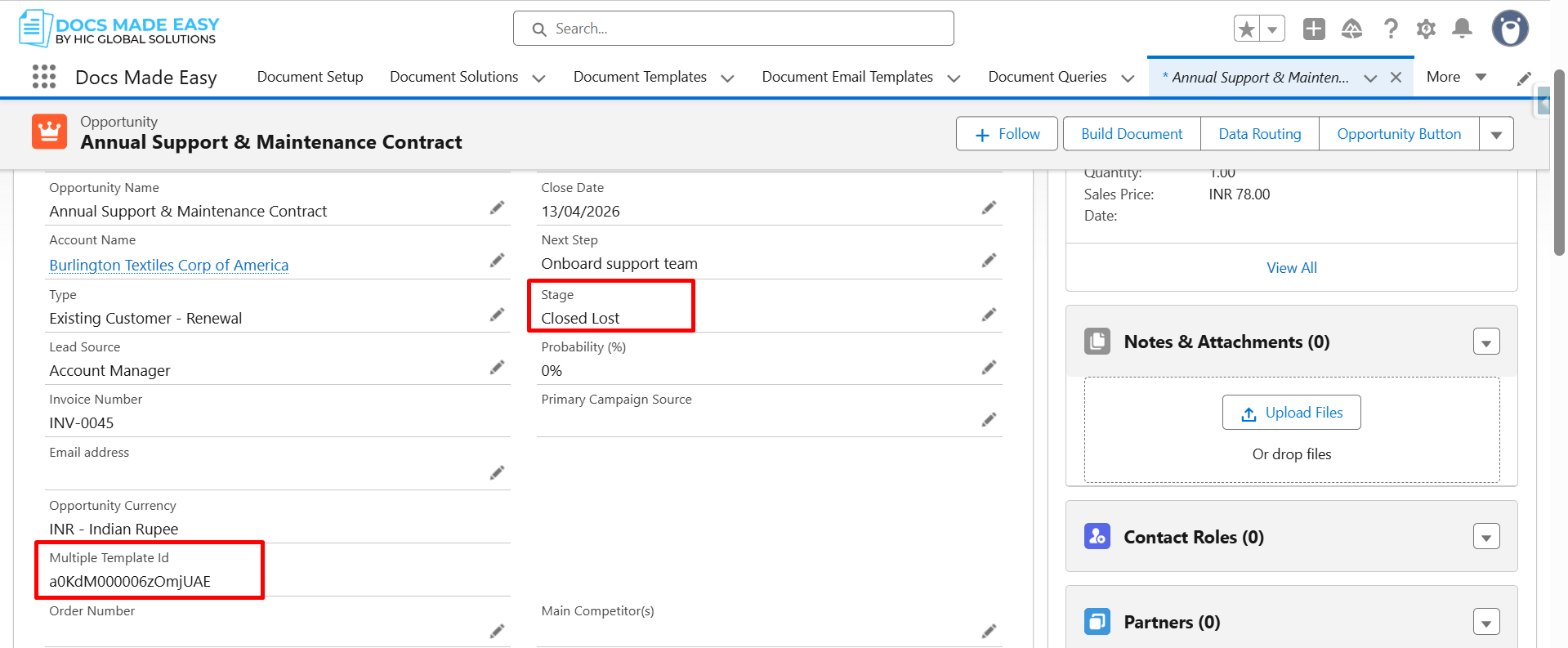The height and width of the screenshot is (648, 1568).
Task: Click the page vertical scrollbar
Action: click(1559, 163)
